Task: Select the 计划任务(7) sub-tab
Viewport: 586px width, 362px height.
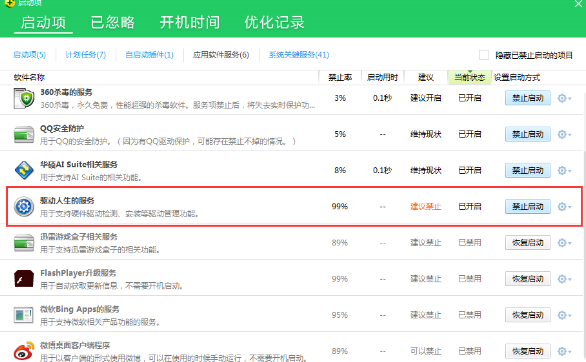Action: (86, 55)
